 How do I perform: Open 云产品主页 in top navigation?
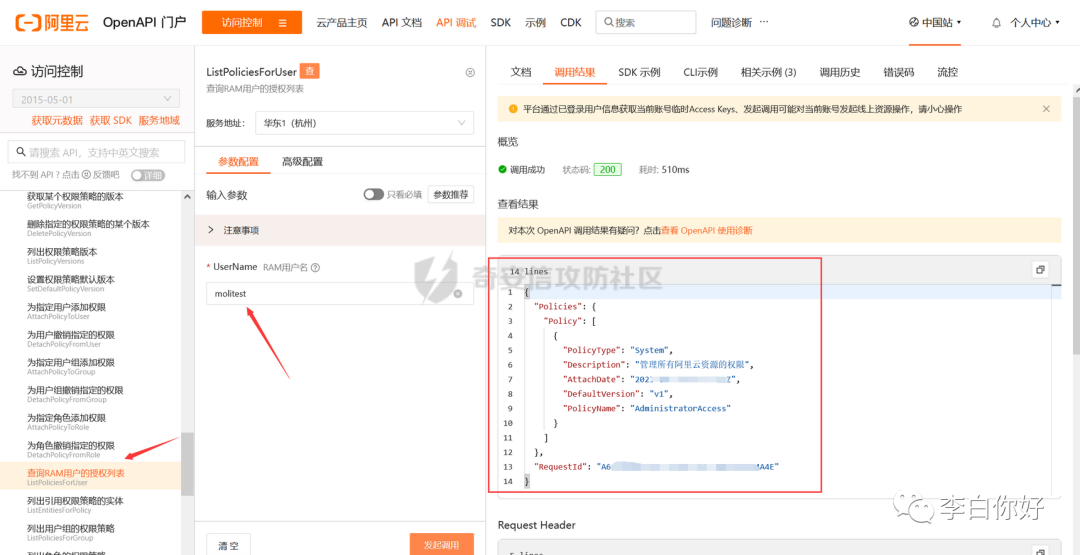click(x=342, y=22)
